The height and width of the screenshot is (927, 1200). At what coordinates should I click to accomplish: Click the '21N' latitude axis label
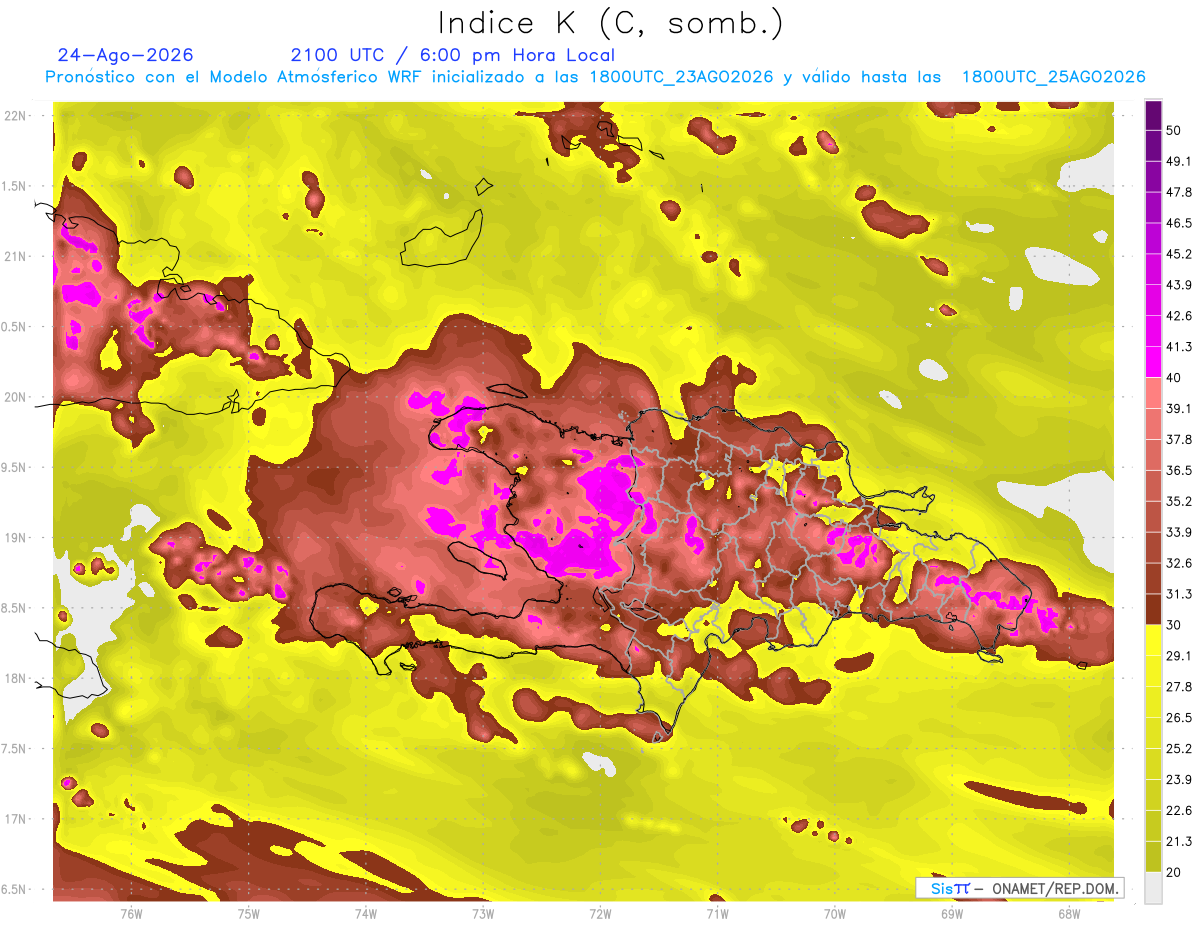tap(16, 256)
